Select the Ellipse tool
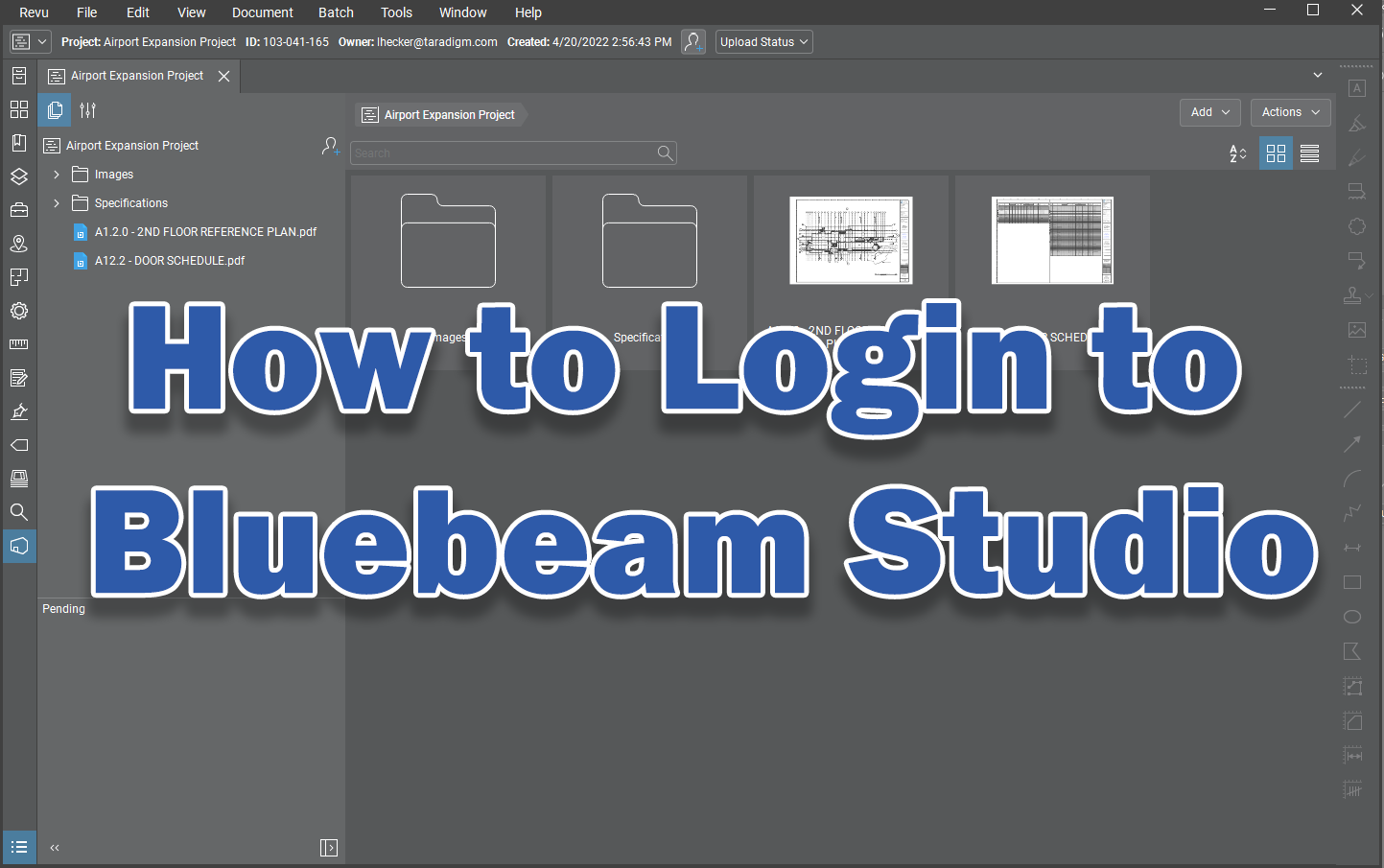Image resolution: width=1384 pixels, height=868 pixels. (1352, 617)
